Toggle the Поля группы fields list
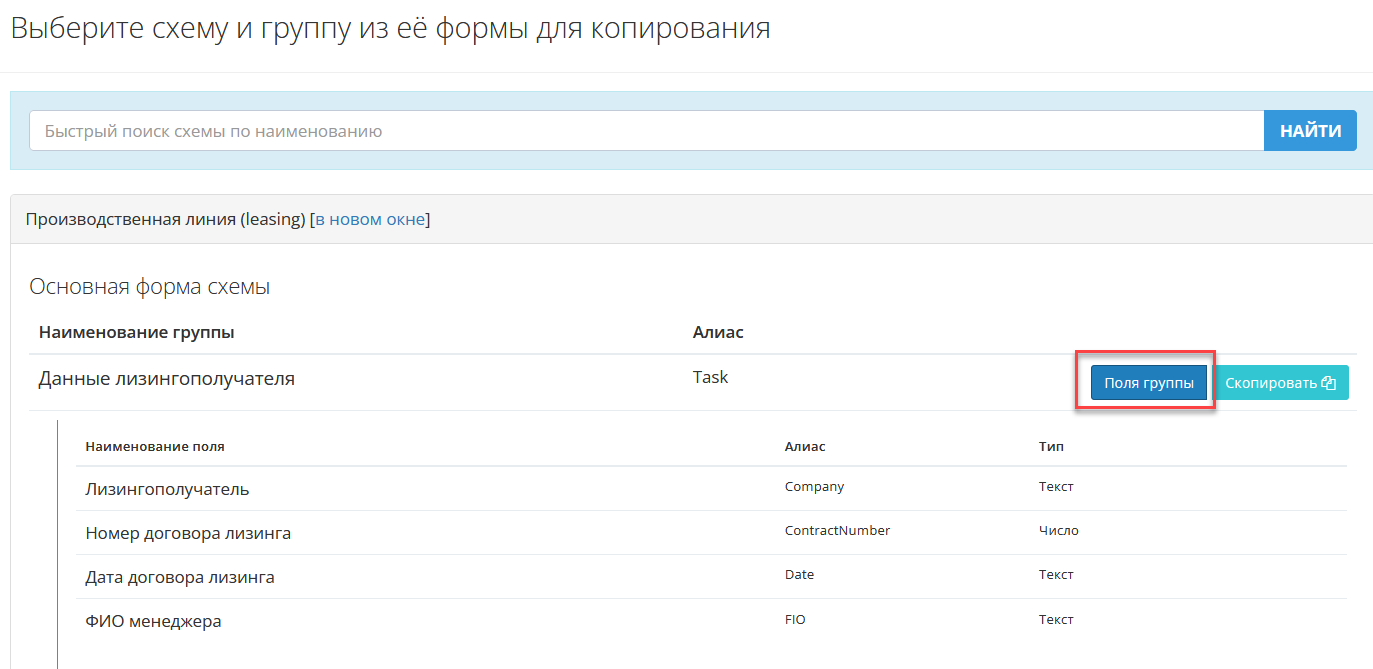The width and height of the screenshot is (1373, 669). pyautogui.click(x=1148, y=383)
